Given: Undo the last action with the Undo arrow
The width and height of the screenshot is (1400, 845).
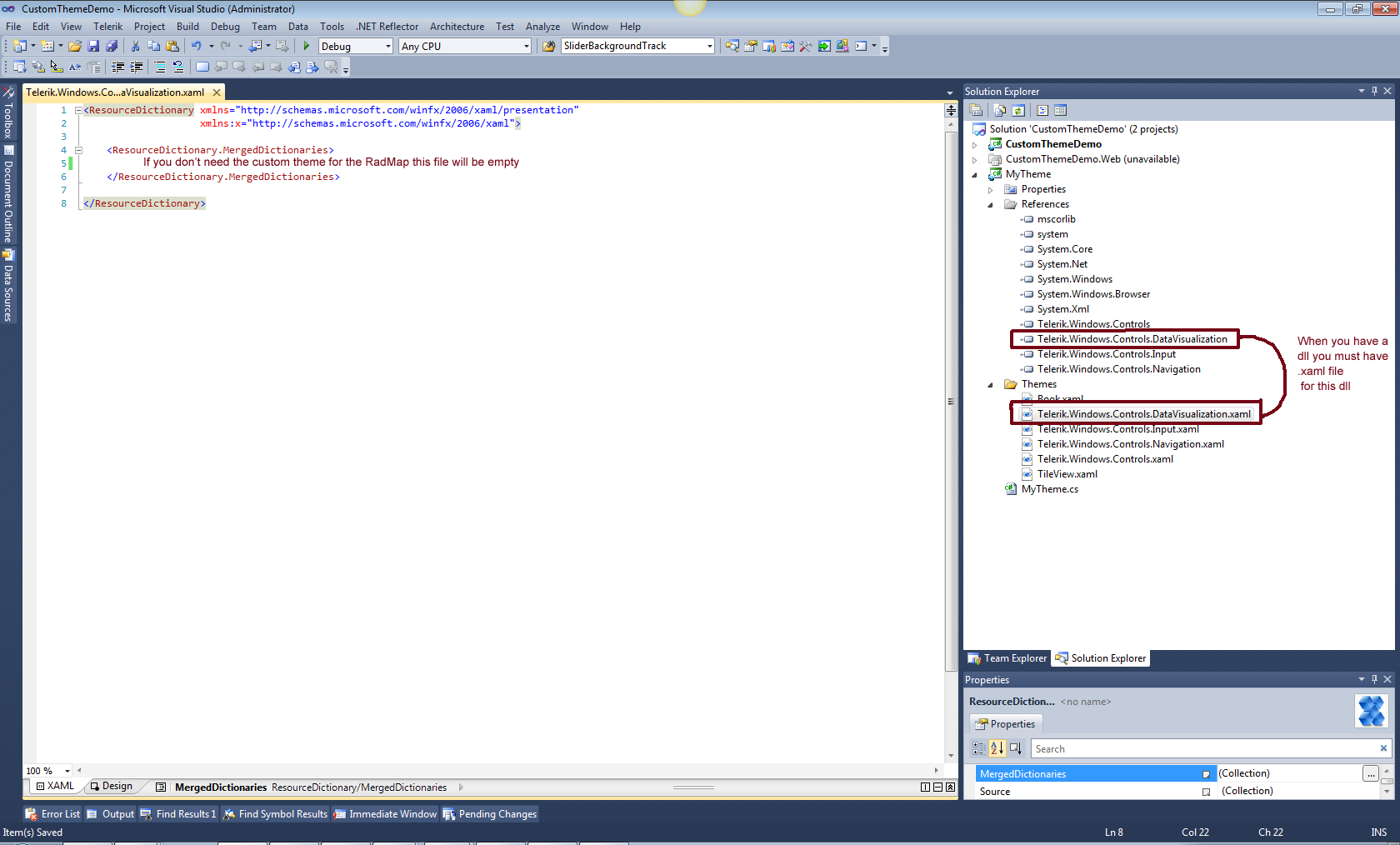Looking at the screenshot, I should pos(197,47).
